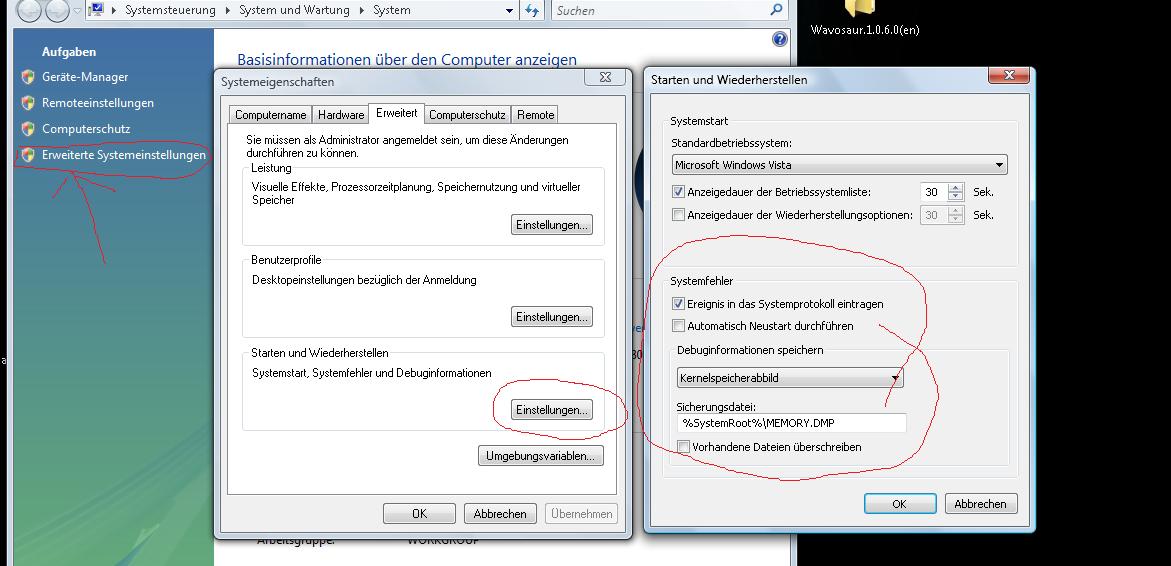Switch to the Hardware tab
Screen dimensions: 1171x566
[341, 115]
